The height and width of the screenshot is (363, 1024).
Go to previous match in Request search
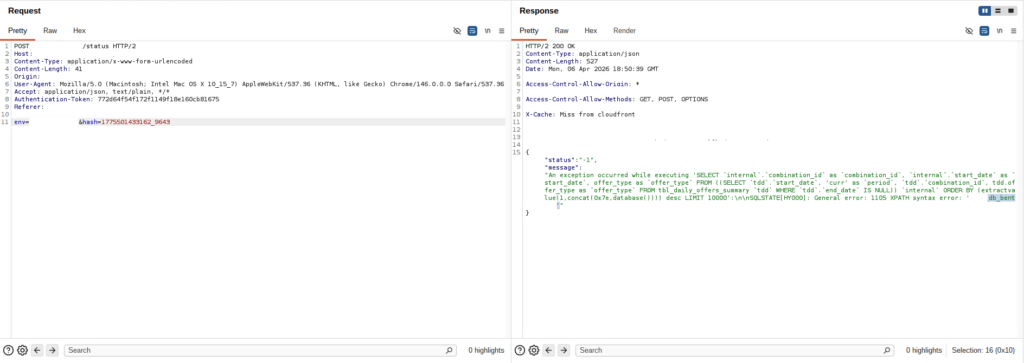[x=37, y=350]
